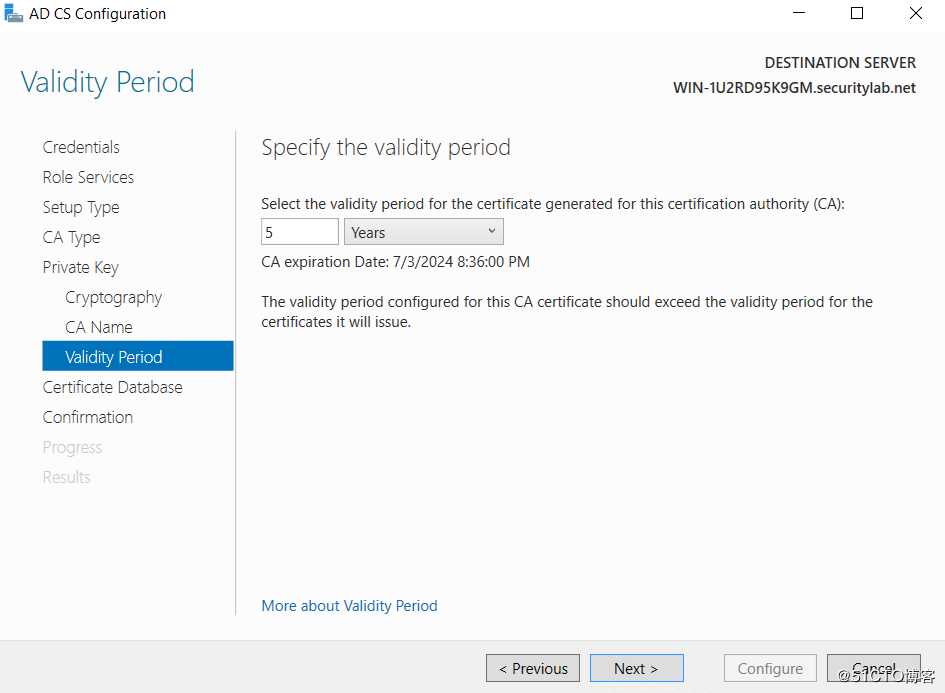
Task: Select the highlighted Validity Period step
Action: (x=137, y=356)
